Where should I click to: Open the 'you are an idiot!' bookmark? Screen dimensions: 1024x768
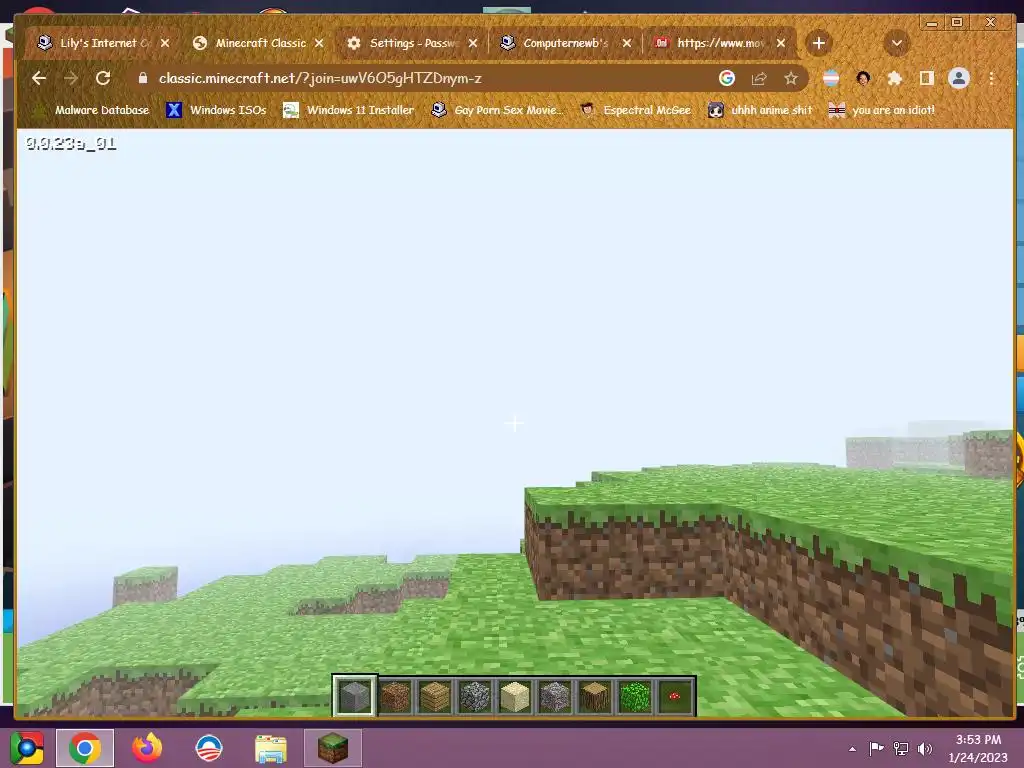click(882, 110)
